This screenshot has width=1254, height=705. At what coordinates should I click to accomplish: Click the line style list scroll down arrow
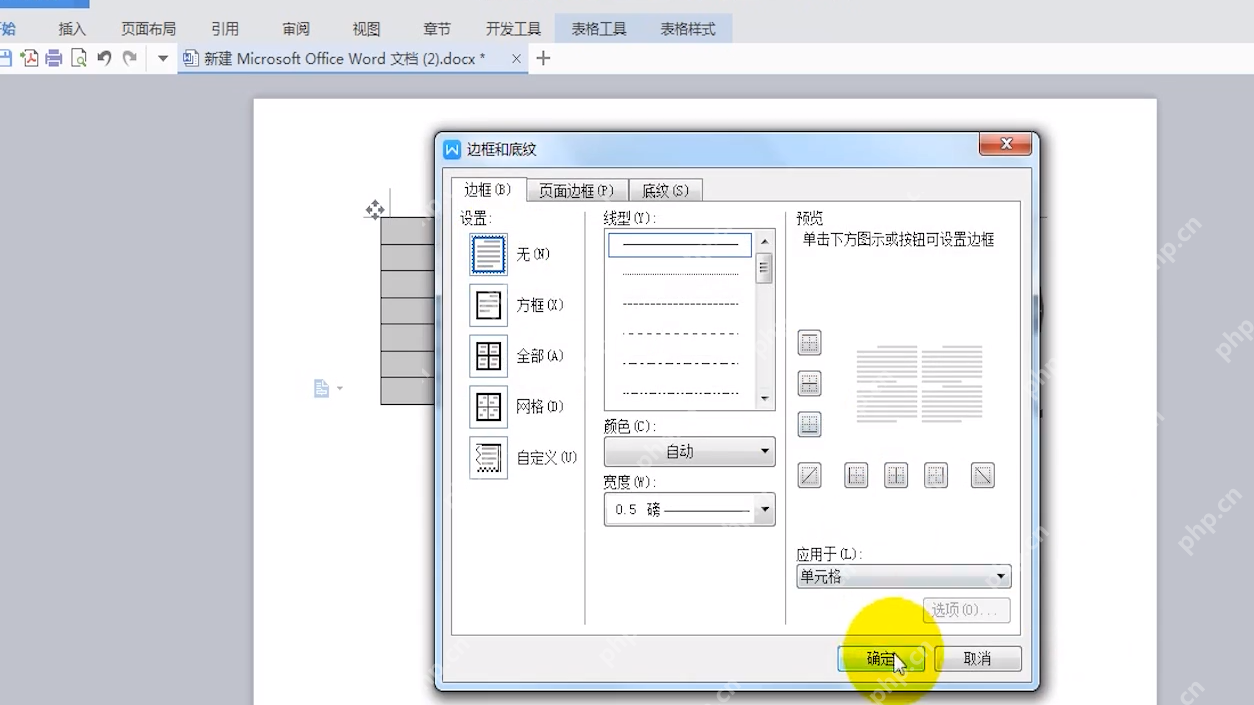765,399
